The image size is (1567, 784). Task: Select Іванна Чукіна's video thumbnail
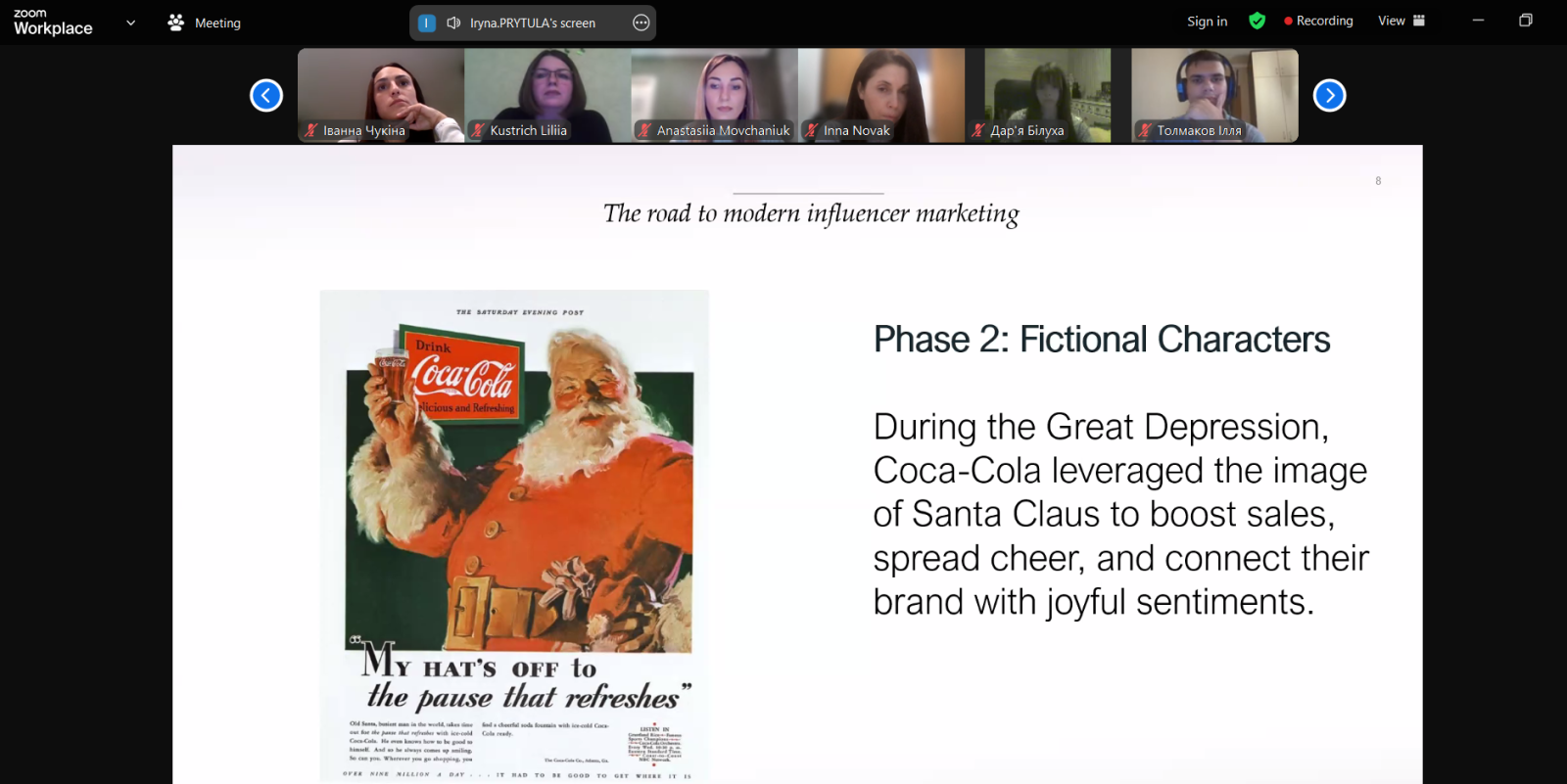click(x=381, y=95)
